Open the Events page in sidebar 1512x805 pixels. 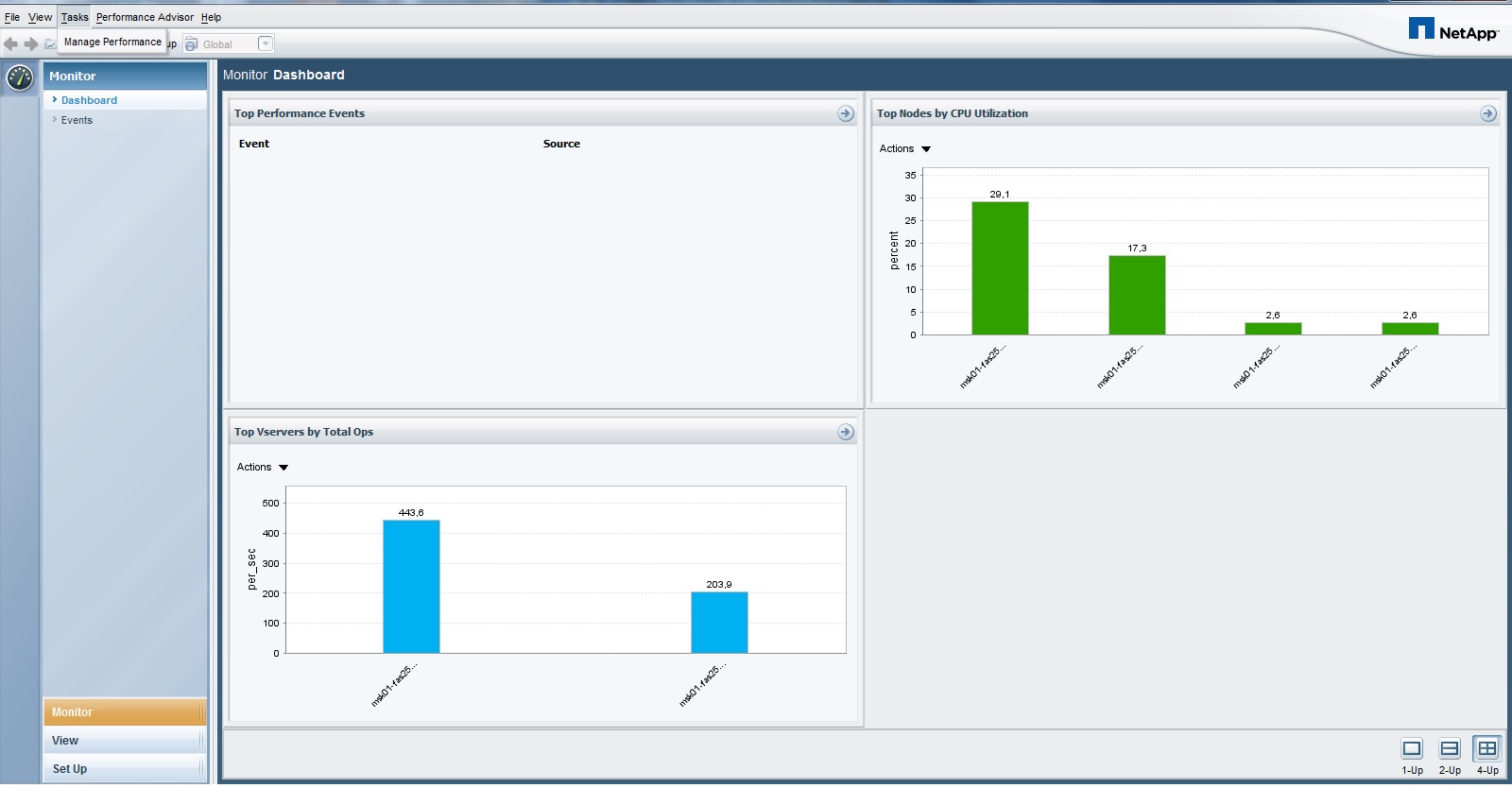point(77,120)
